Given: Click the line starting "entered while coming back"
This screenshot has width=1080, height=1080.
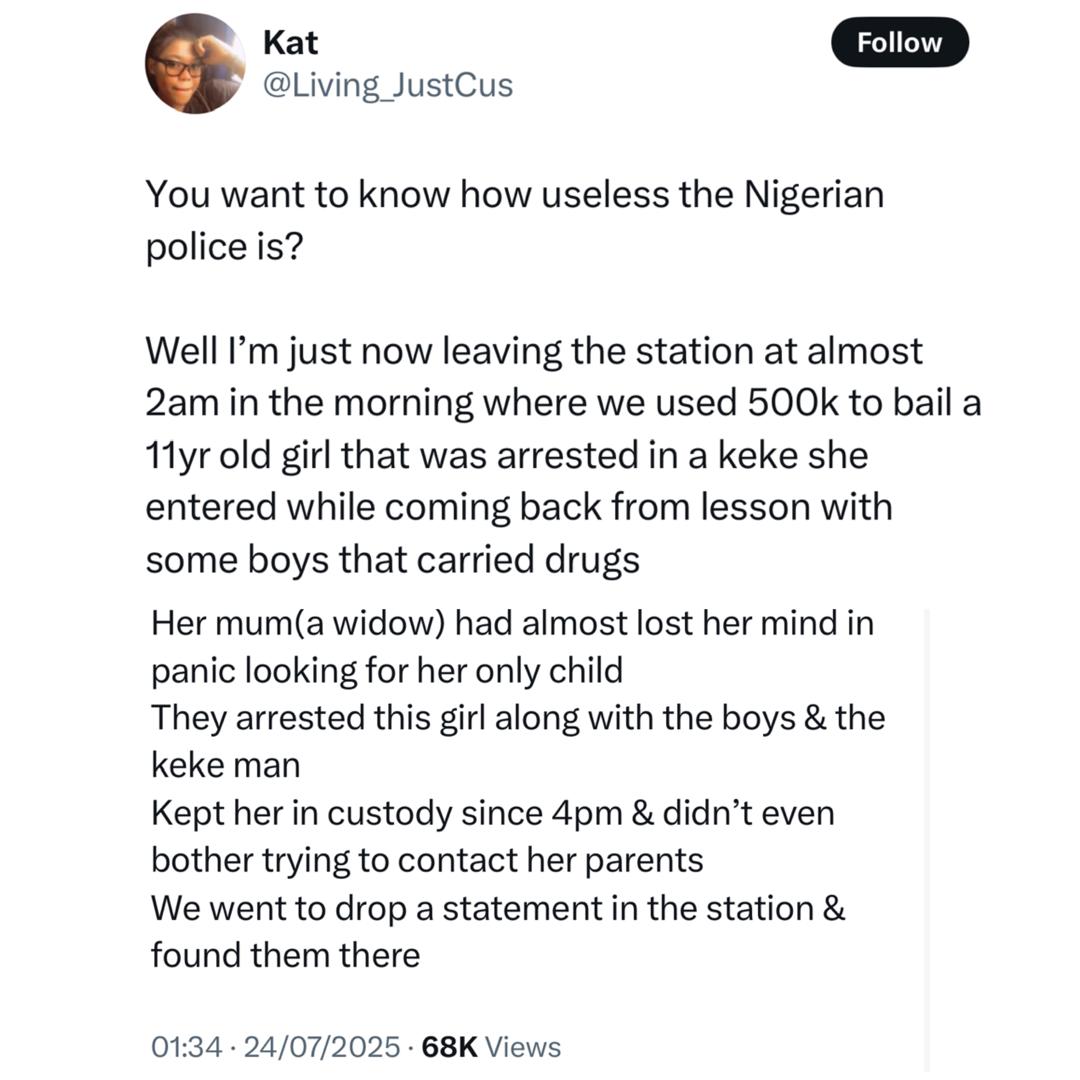Looking at the screenshot, I should [x=519, y=507].
